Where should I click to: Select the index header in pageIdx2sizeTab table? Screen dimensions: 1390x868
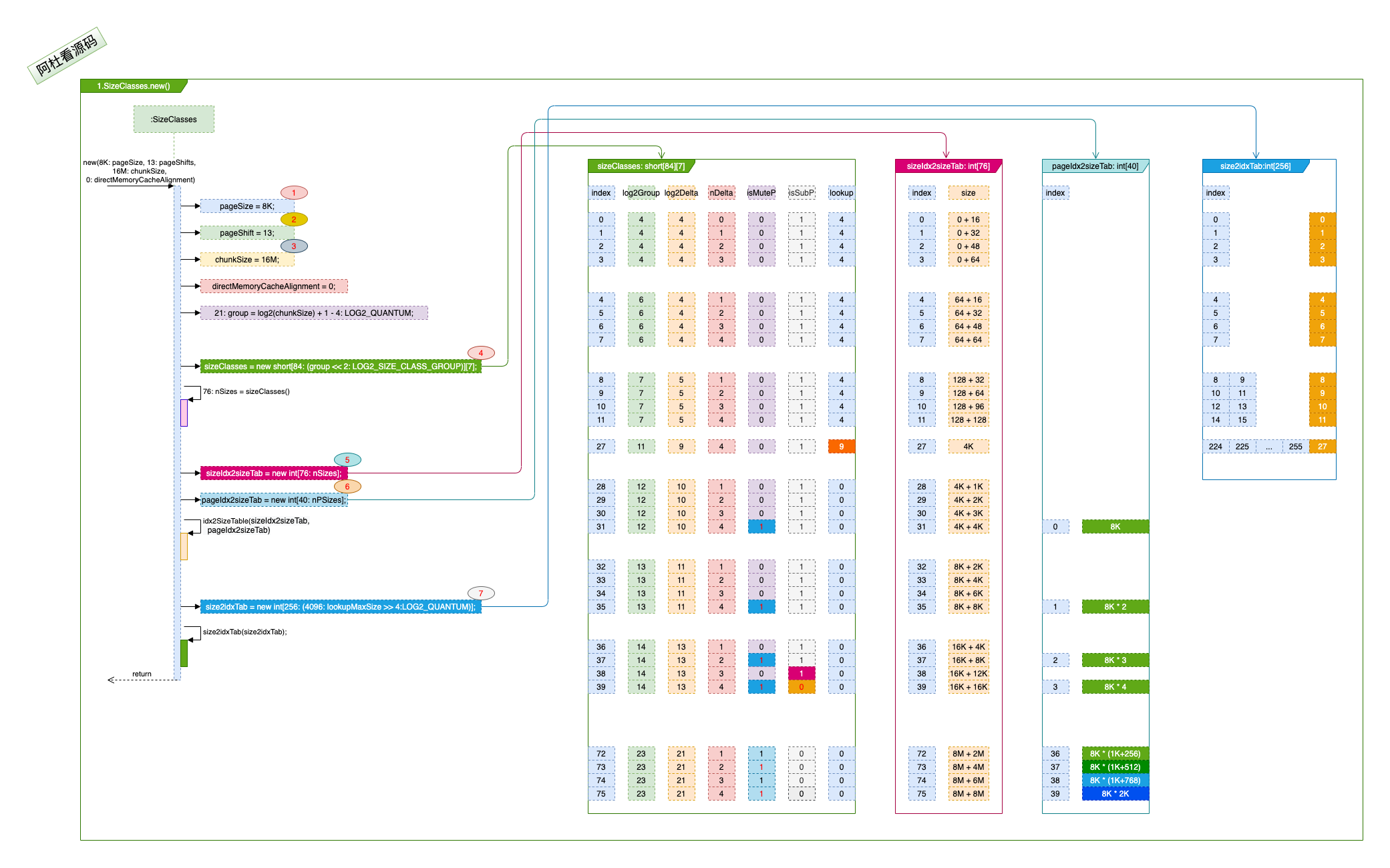click(x=1055, y=193)
